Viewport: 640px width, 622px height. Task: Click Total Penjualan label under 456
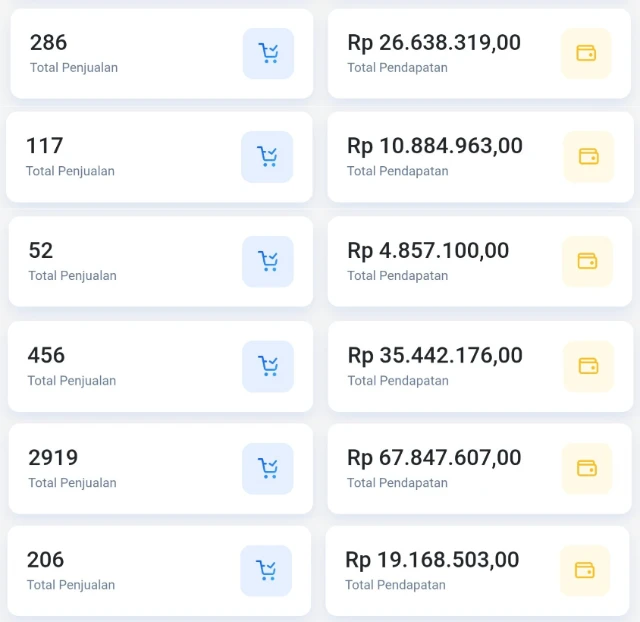[72, 381]
